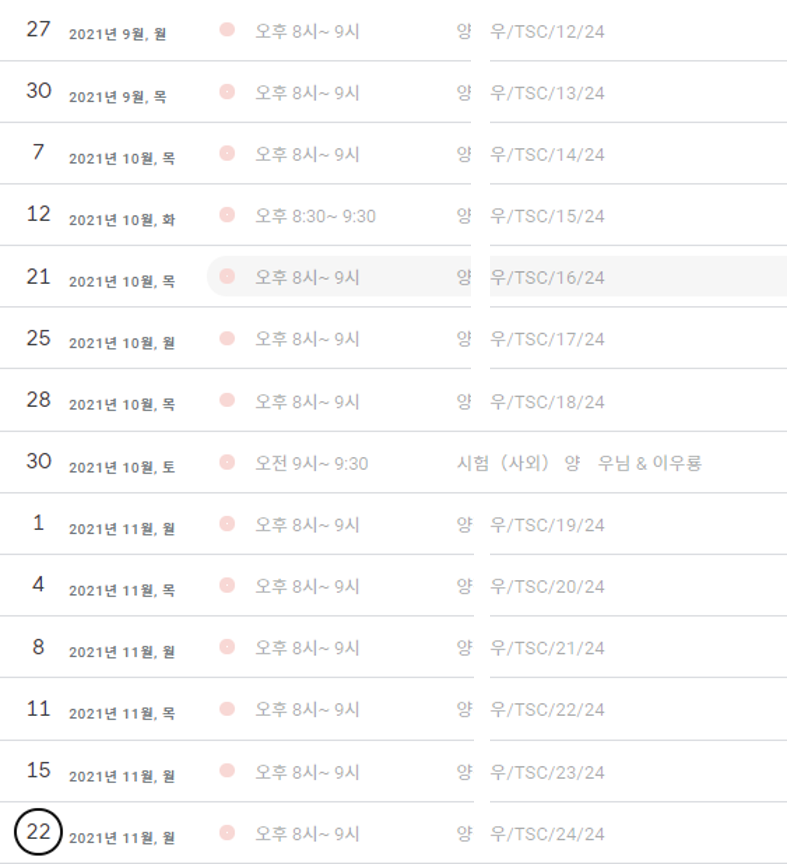
Task: Click the pink dot on the 시험 (사외) row
Action: click(x=227, y=462)
